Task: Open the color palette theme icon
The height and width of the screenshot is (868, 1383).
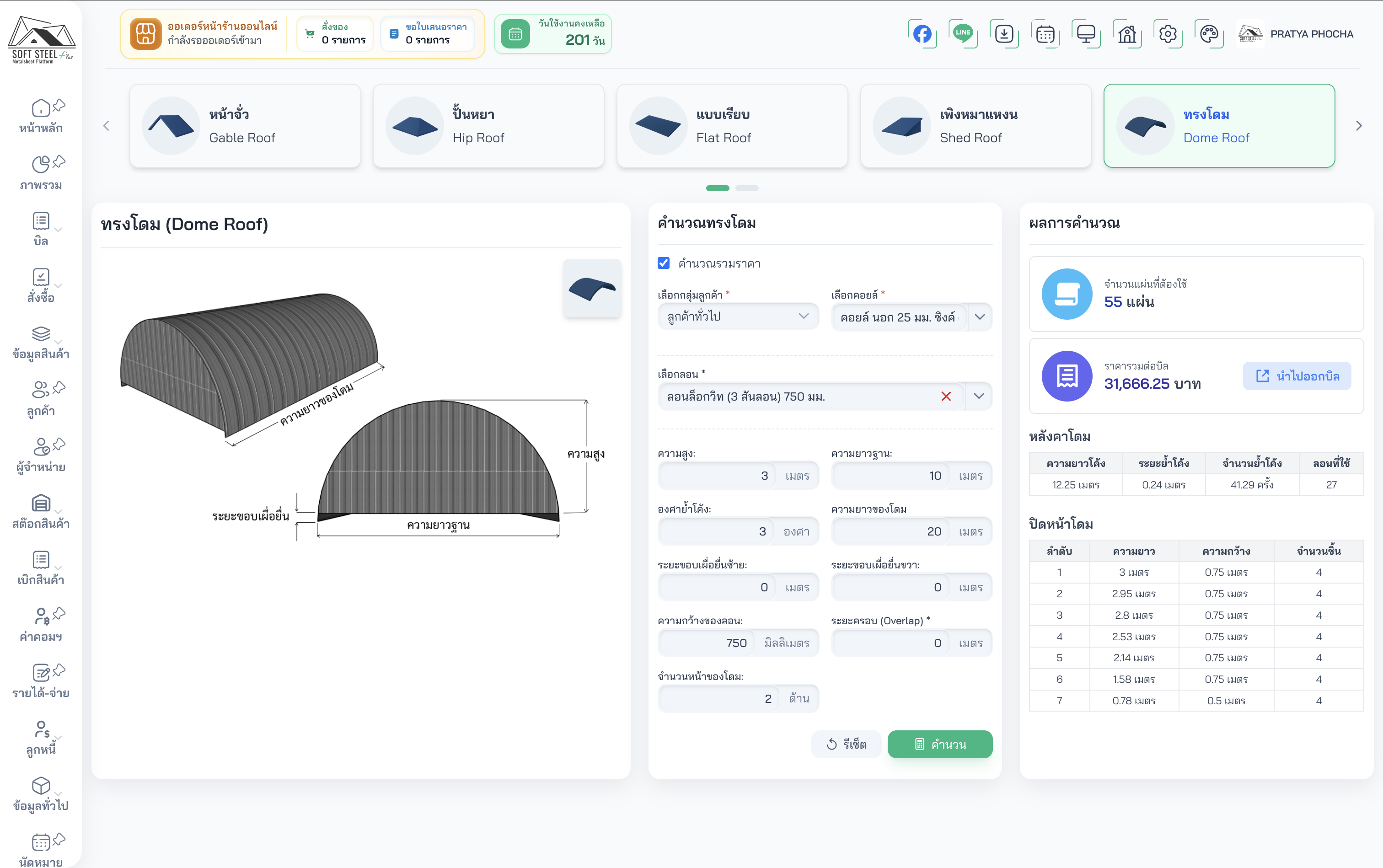Action: pos(1208,34)
